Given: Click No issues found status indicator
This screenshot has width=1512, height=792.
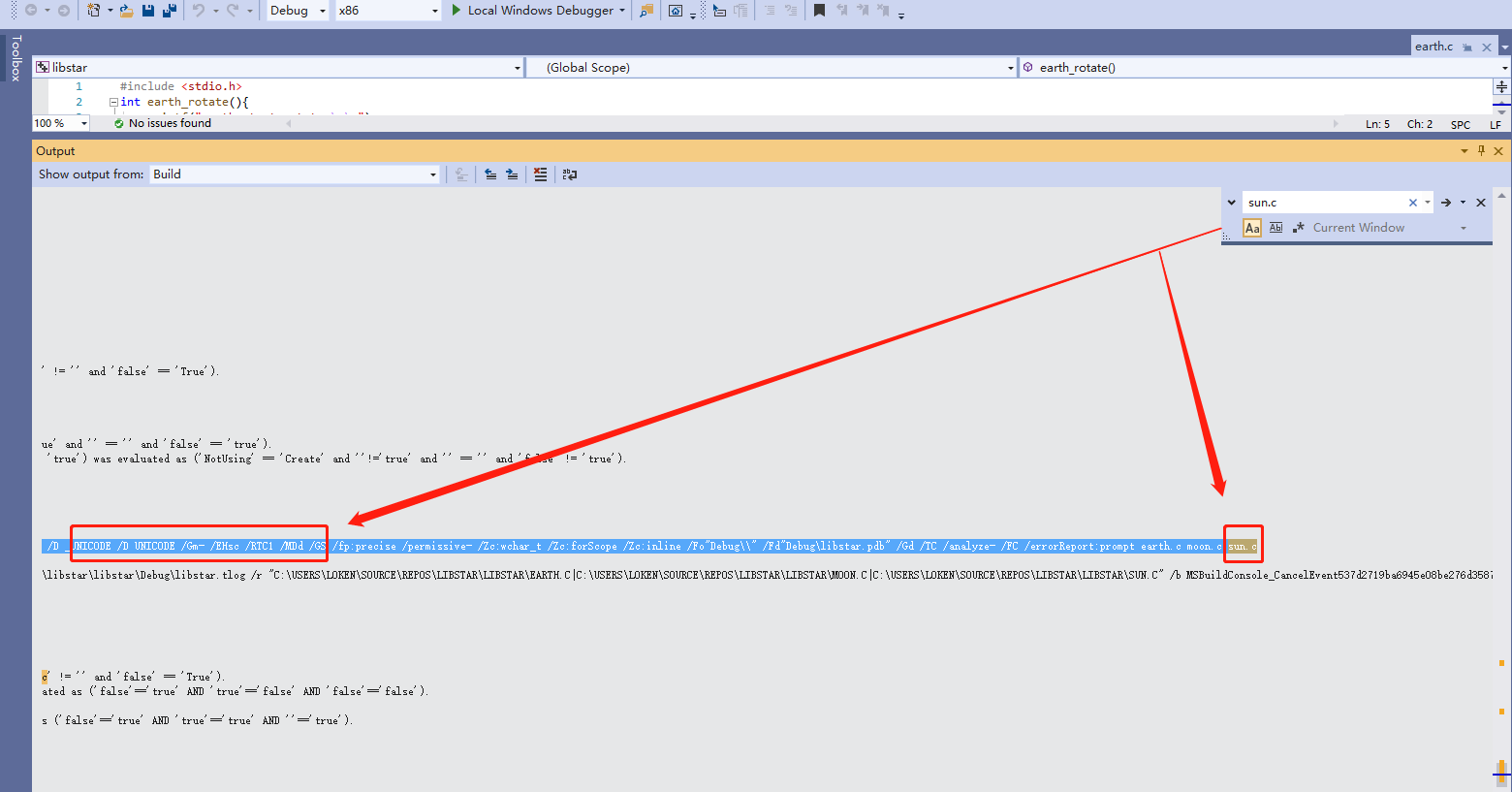Looking at the screenshot, I should 163,123.
